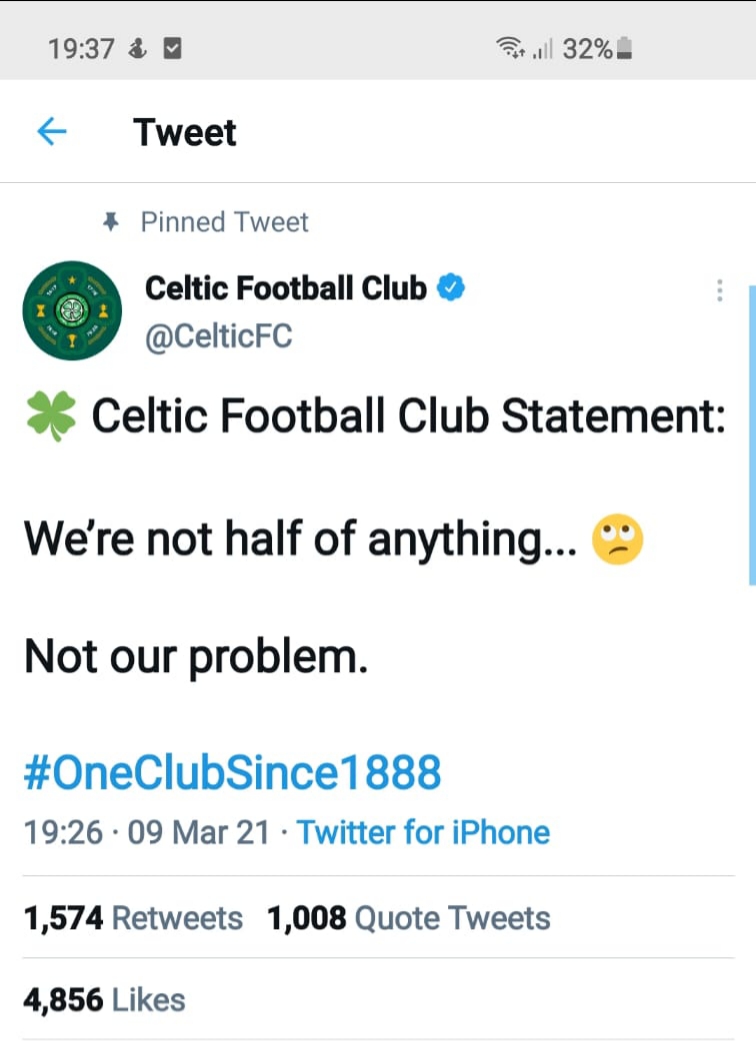Click the blue scrollbar on the right edge
The width and height of the screenshot is (756, 1048).
click(x=752, y=436)
